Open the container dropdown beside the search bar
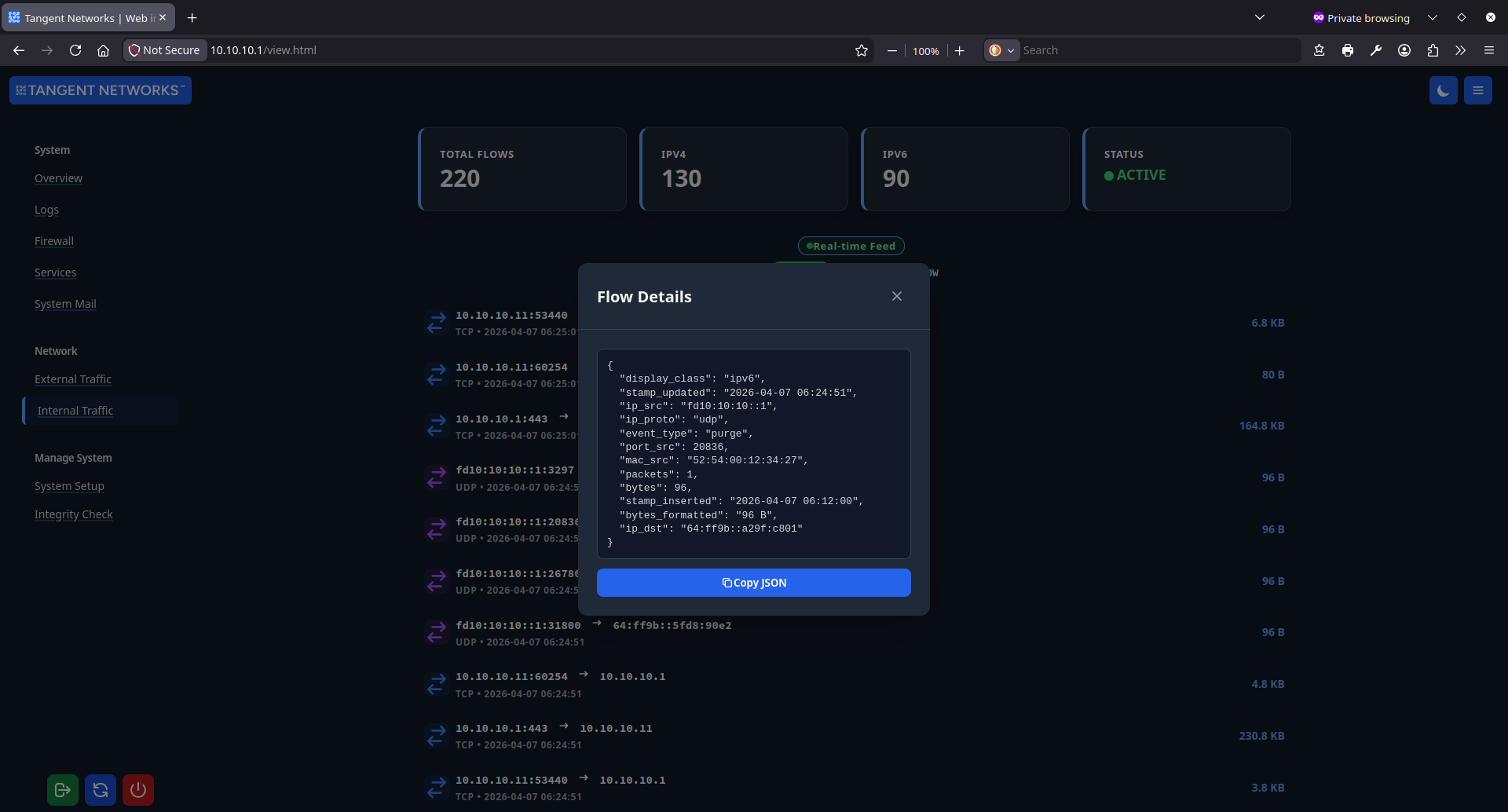 point(1001,49)
